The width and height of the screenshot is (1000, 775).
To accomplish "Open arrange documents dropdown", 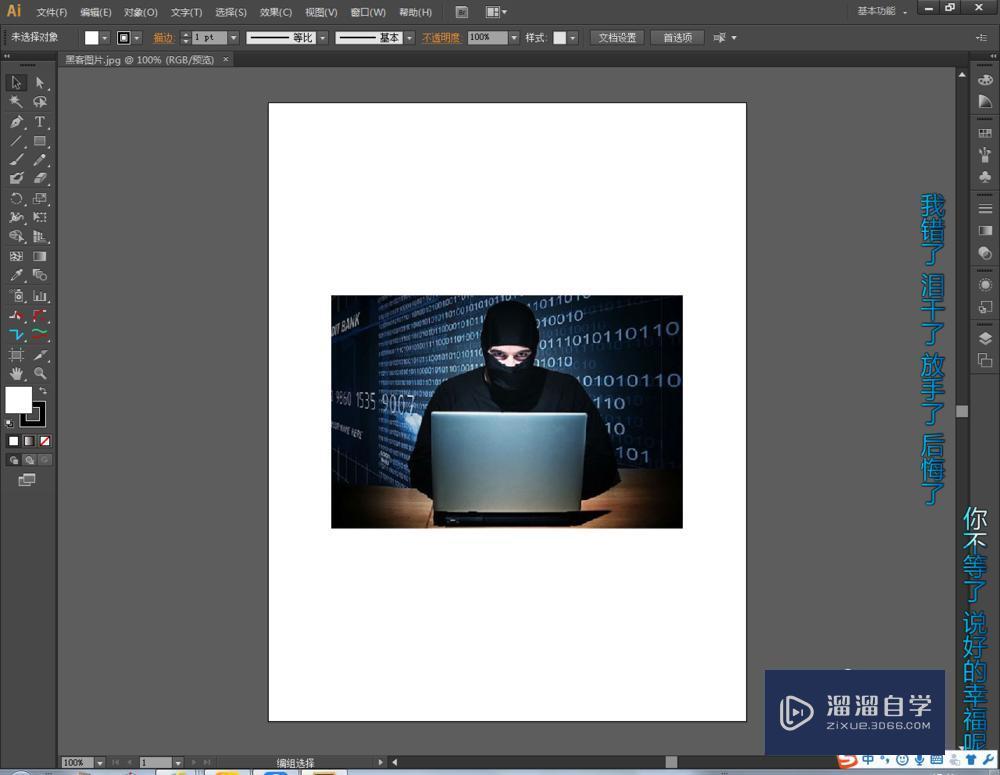I will click(x=496, y=12).
